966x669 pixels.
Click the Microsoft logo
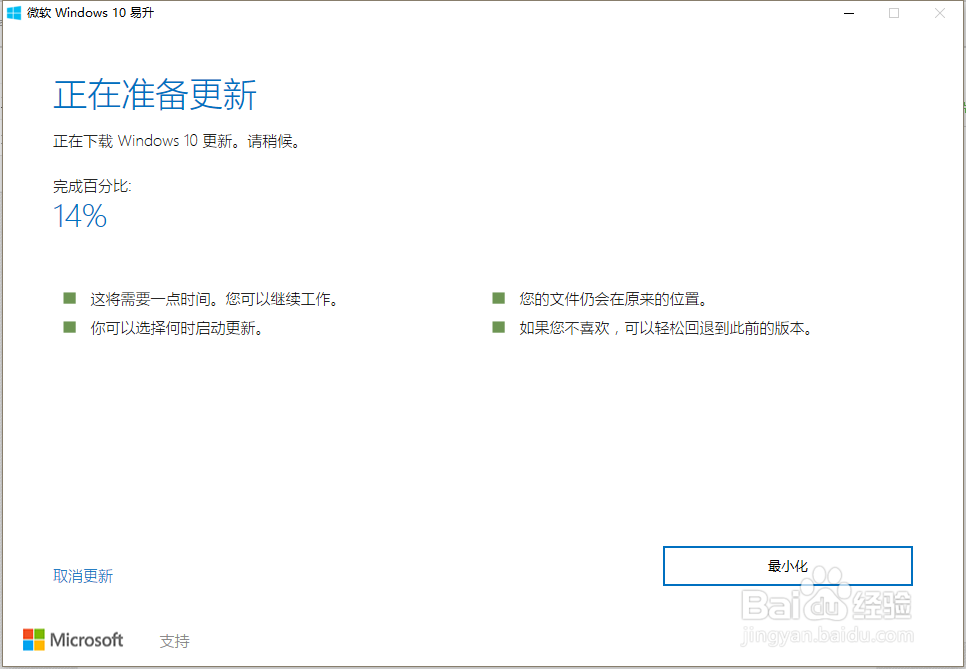73,640
